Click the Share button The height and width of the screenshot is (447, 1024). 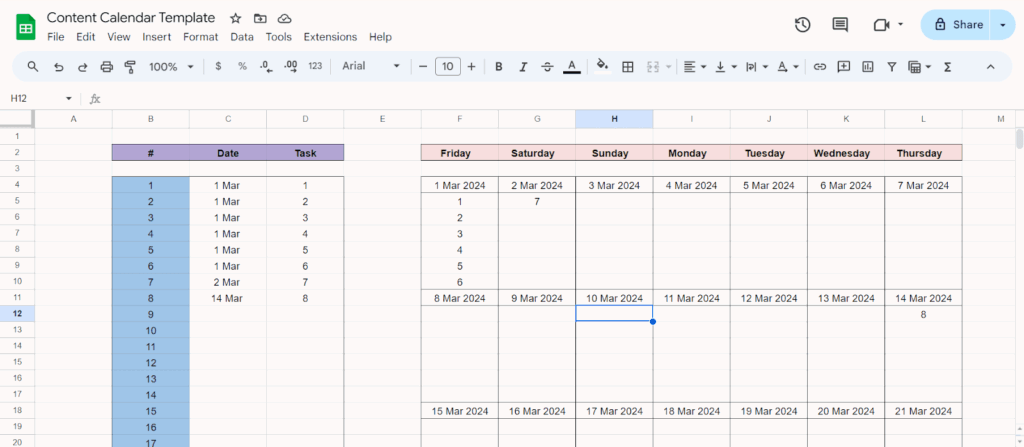pyautogui.click(x=956, y=25)
